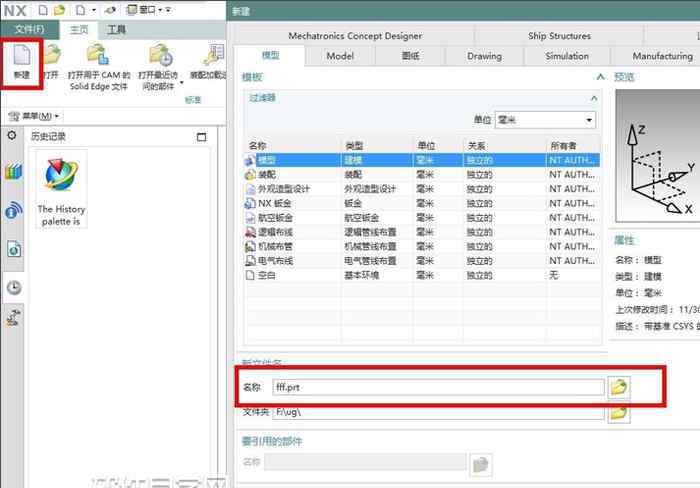Click the first new-document icon in the quick access bar
This screenshot has height=488, width=700.
click(43, 9)
